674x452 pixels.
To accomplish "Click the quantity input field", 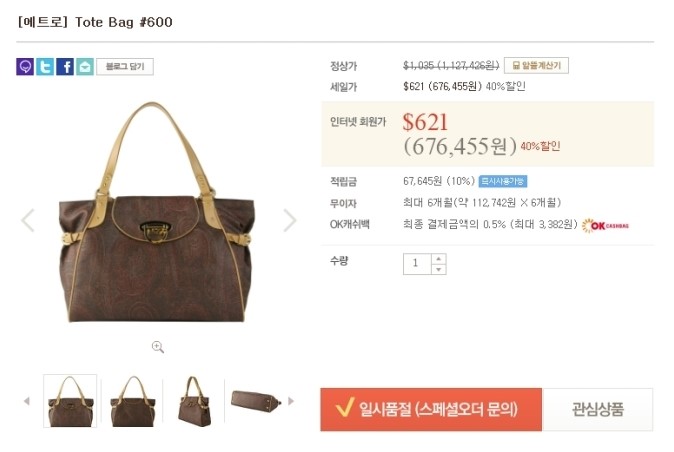I will (417, 264).
